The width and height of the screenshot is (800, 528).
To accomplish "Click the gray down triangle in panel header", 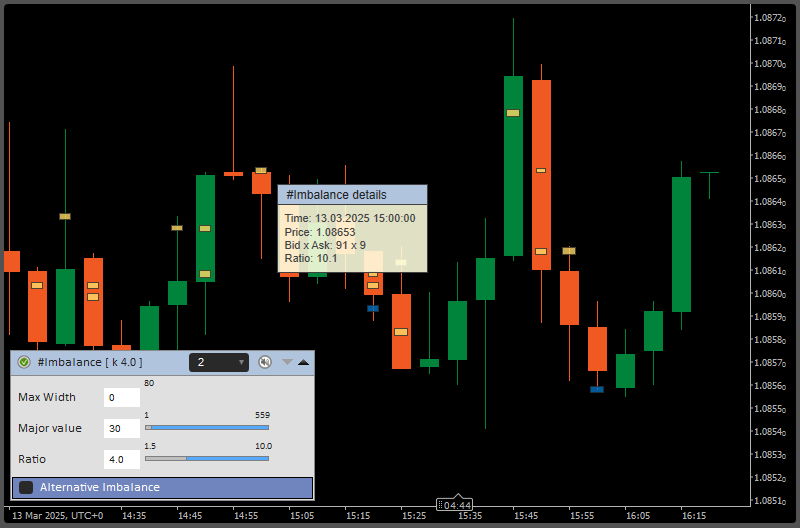I will point(287,362).
